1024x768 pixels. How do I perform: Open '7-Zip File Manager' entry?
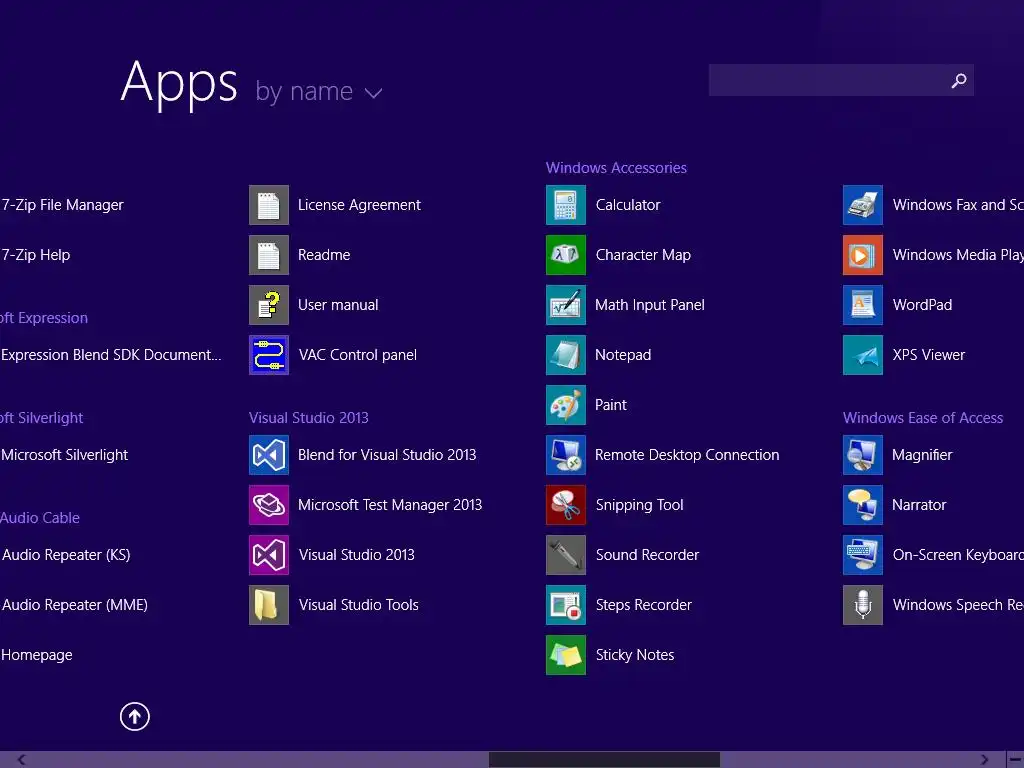tap(62, 204)
